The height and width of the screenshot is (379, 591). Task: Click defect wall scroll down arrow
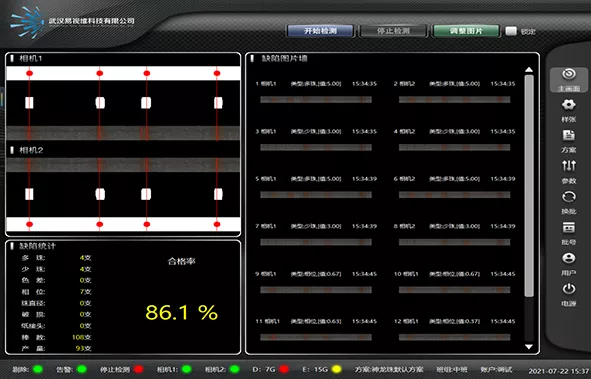coord(529,347)
